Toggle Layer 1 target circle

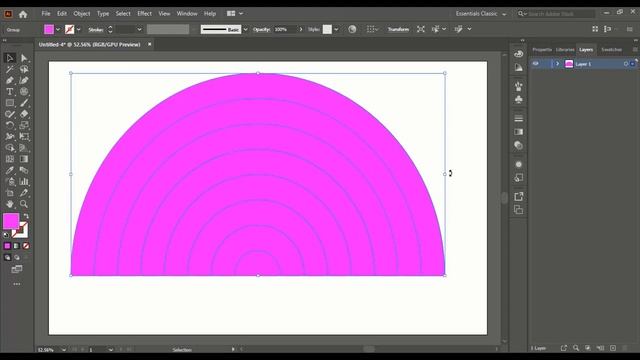click(626, 64)
